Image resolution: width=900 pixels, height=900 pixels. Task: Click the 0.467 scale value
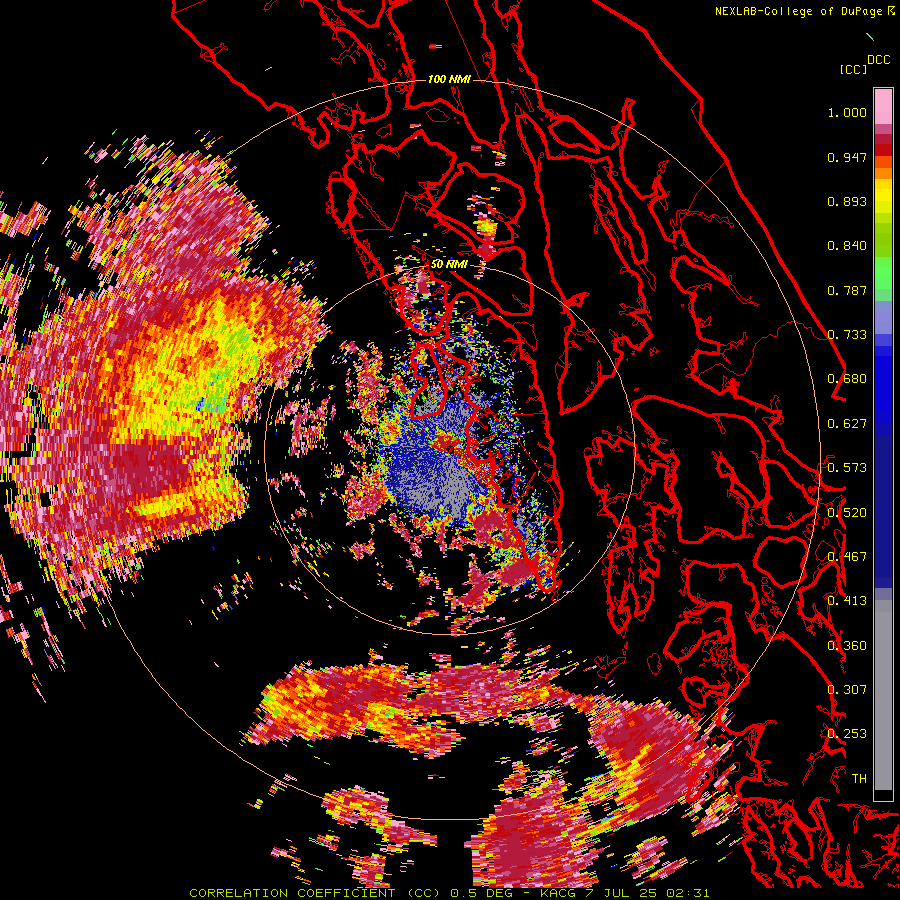[x=847, y=557]
